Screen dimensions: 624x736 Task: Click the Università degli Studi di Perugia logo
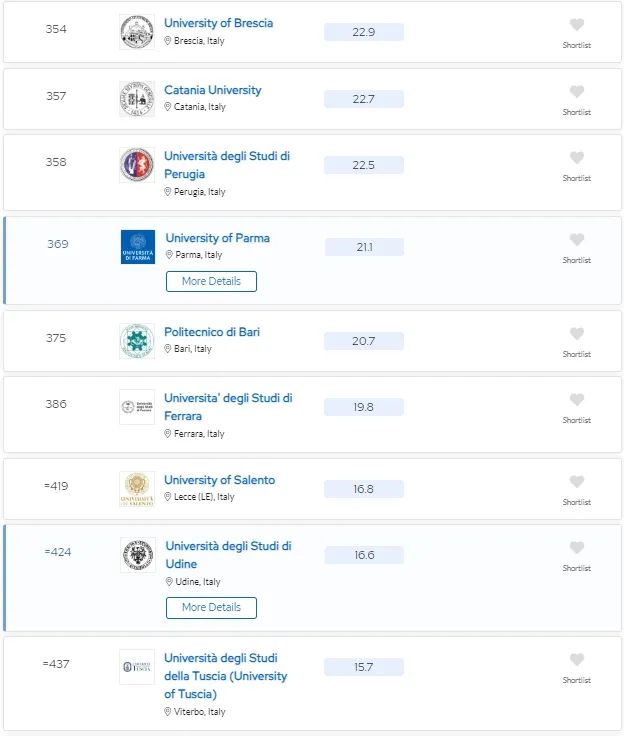(137, 165)
